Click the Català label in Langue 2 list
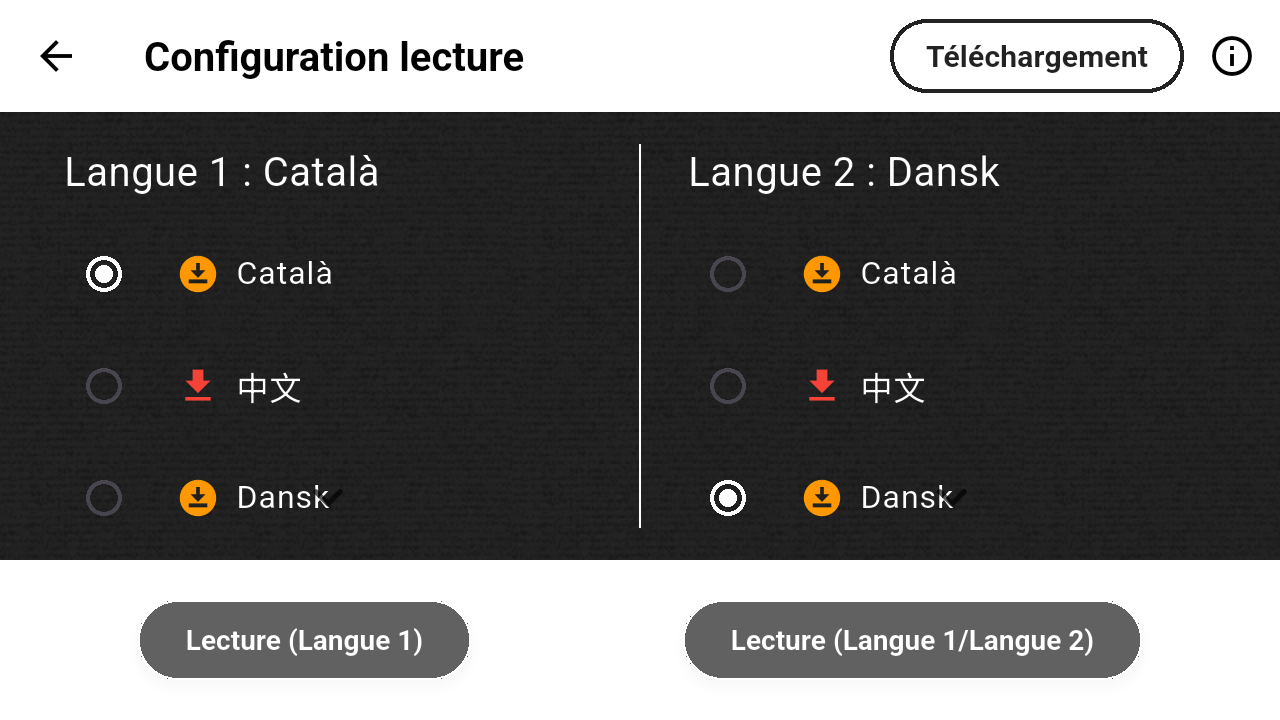Screen dimensions: 1280x720 [x=908, y=274]
